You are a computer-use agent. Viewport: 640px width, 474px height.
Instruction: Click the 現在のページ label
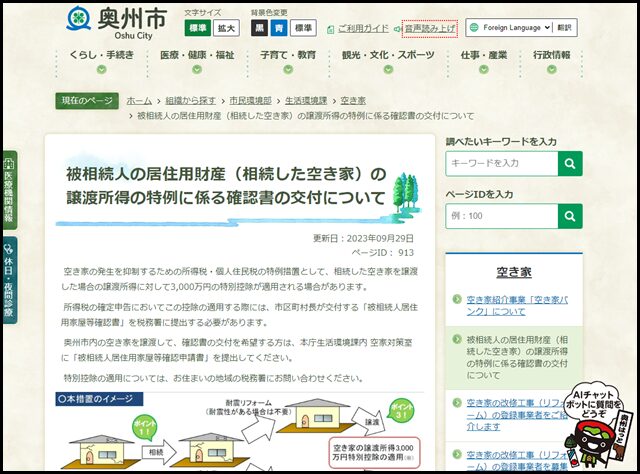pyautogui.click(x=87, y=101)
